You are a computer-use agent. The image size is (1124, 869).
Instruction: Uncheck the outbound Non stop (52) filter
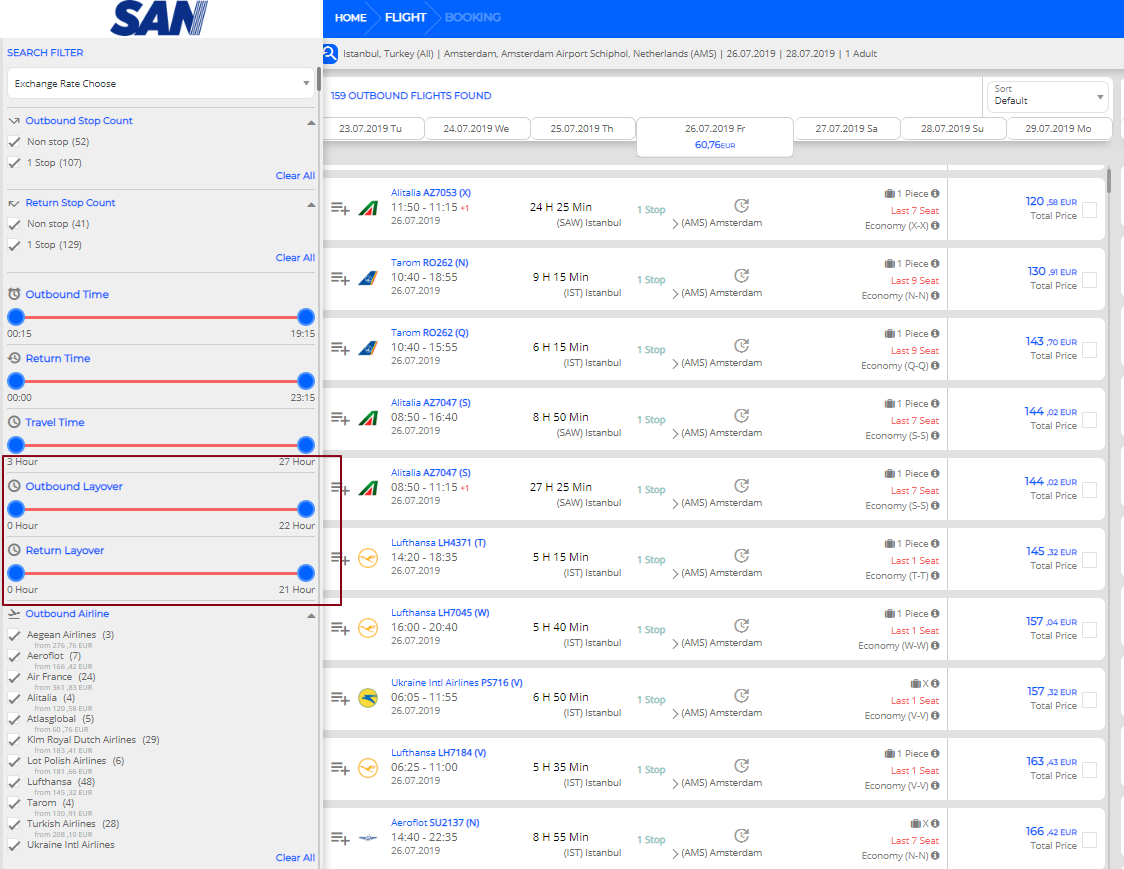pos(14,142)
